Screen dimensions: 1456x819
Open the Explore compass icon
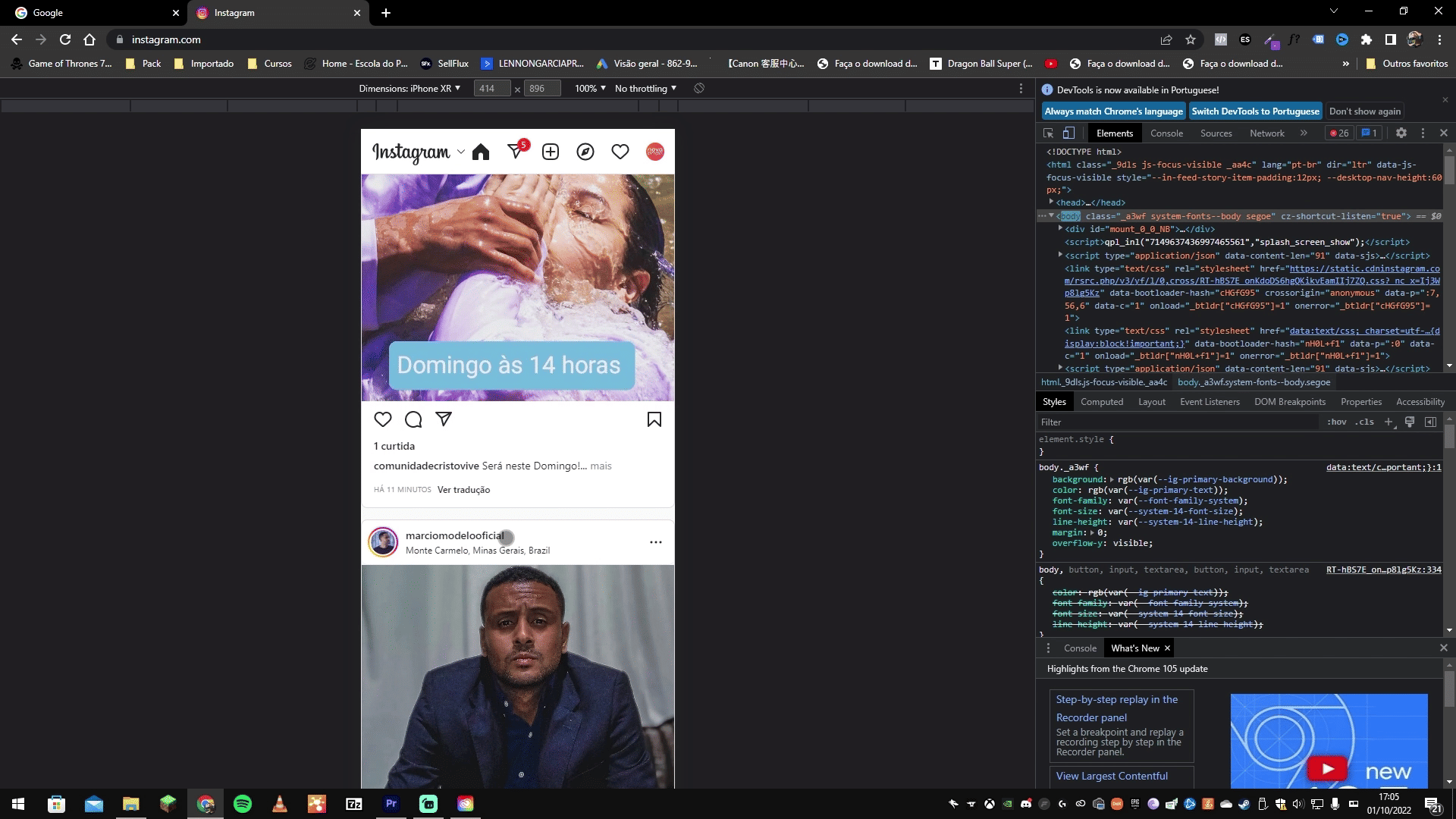coord(585,152)
